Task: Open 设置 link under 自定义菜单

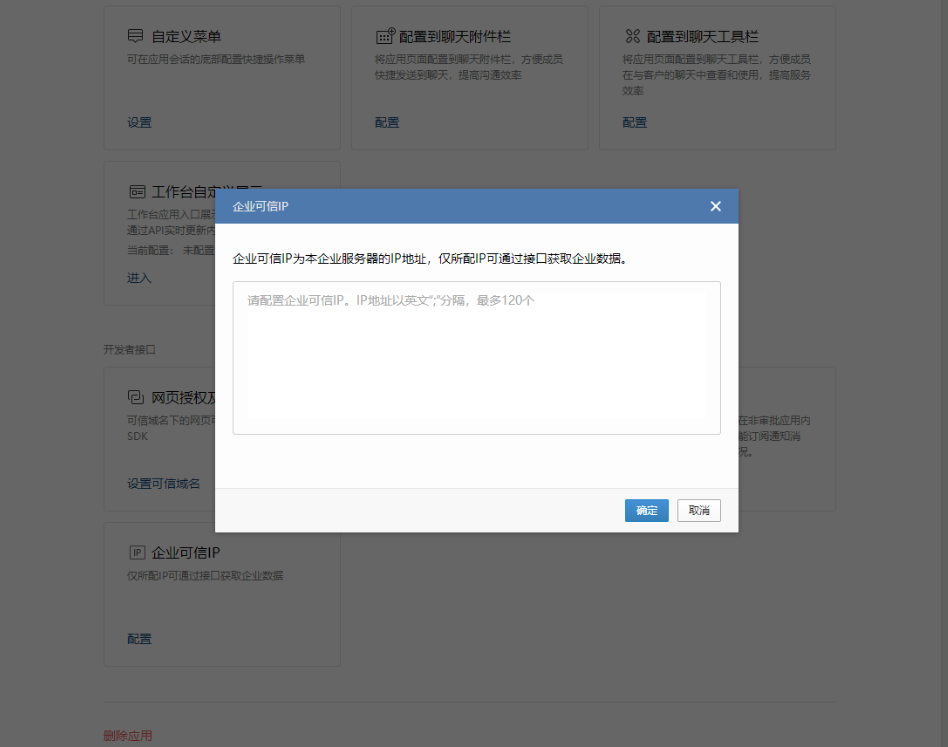Action: click(x=139, y=123)
